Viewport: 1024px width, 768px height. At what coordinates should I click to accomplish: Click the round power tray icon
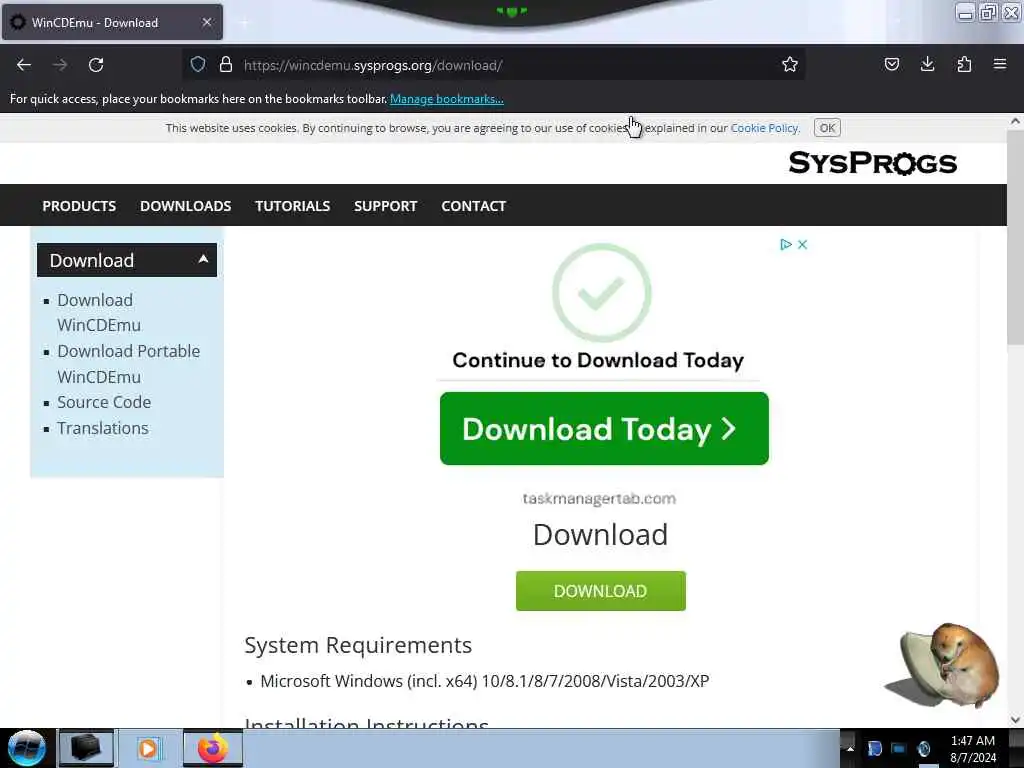(923, 748)
